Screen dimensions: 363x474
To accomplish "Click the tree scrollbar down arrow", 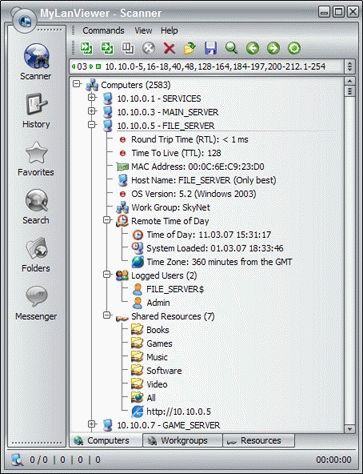I will click(x=349, y=429).
